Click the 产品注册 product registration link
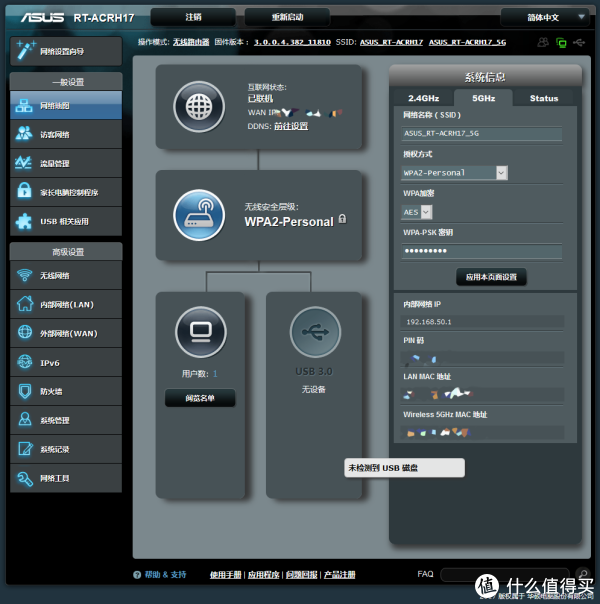 pyautogui.click(x=340, y=575)
